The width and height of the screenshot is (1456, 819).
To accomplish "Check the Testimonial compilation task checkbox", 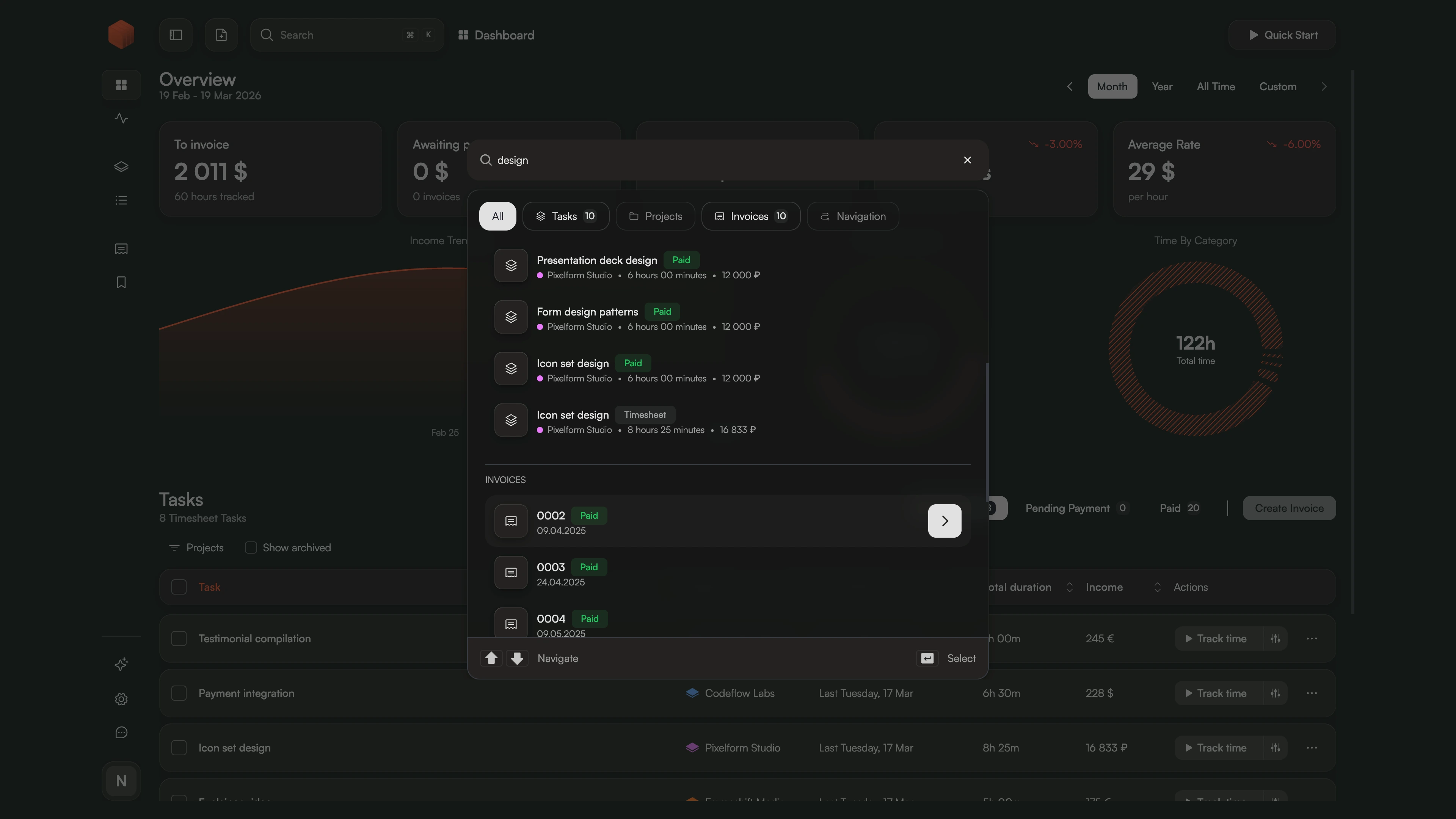I will 179,638.
